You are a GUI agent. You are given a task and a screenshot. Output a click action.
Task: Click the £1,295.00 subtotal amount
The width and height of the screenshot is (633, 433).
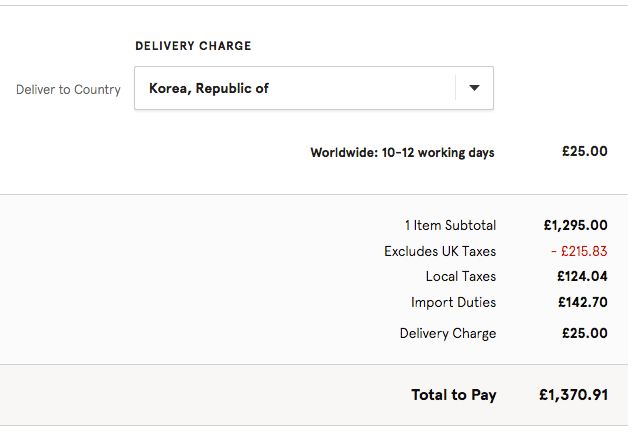point(575,225)
